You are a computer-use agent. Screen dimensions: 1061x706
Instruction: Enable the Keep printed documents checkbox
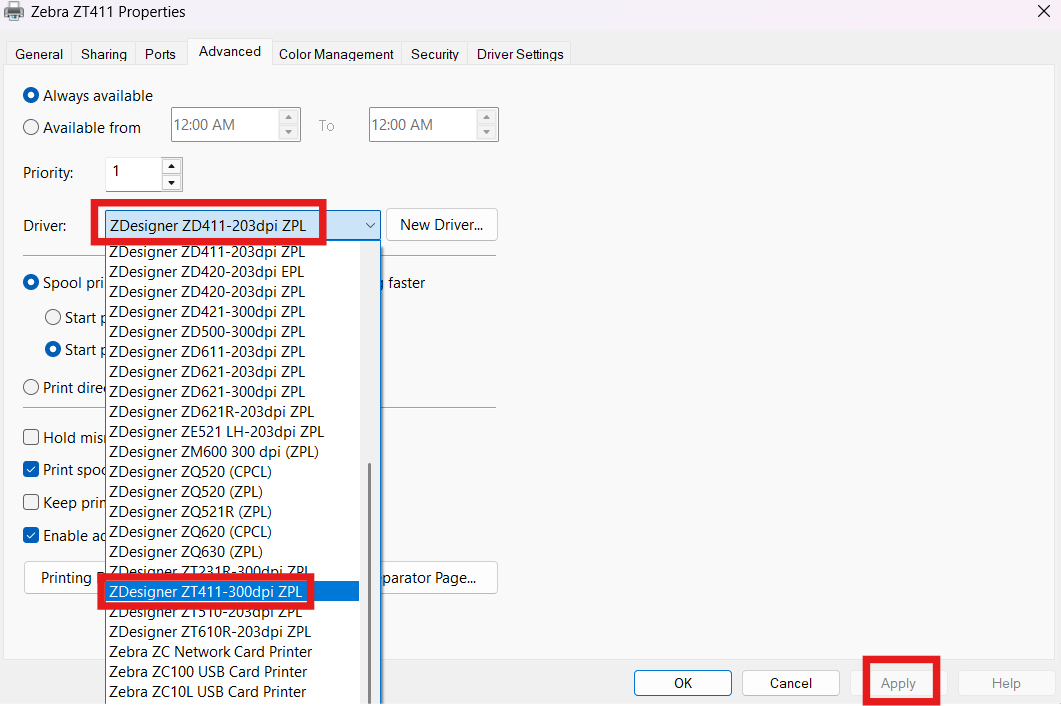(x=30, y=502)
